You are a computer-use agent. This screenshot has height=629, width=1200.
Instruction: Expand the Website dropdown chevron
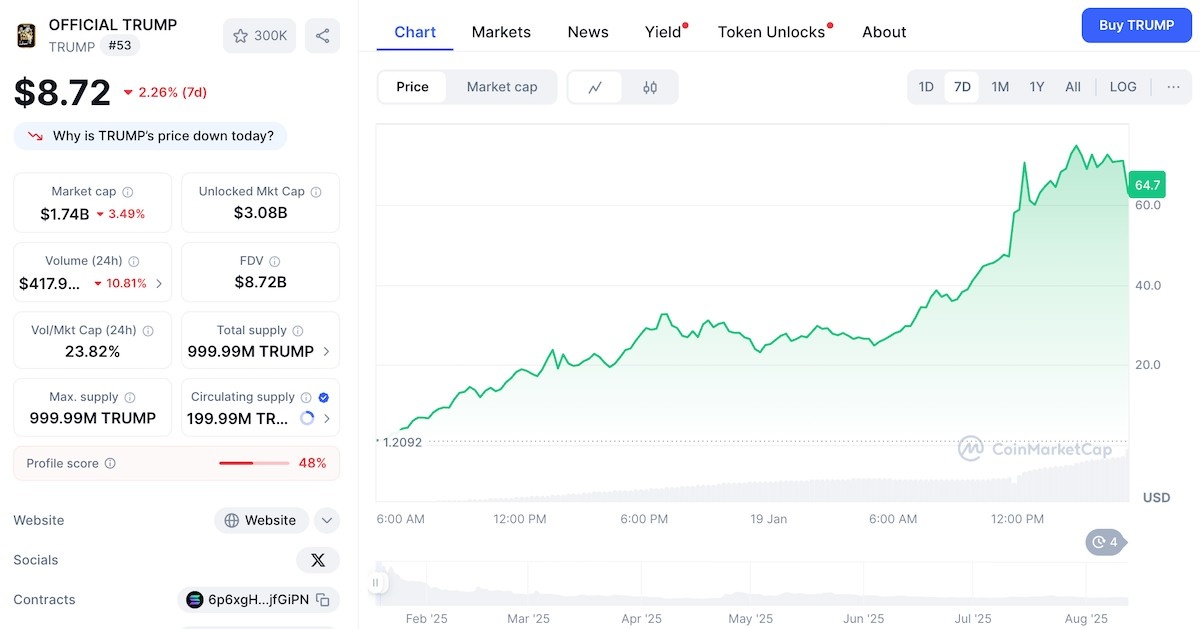327,520
